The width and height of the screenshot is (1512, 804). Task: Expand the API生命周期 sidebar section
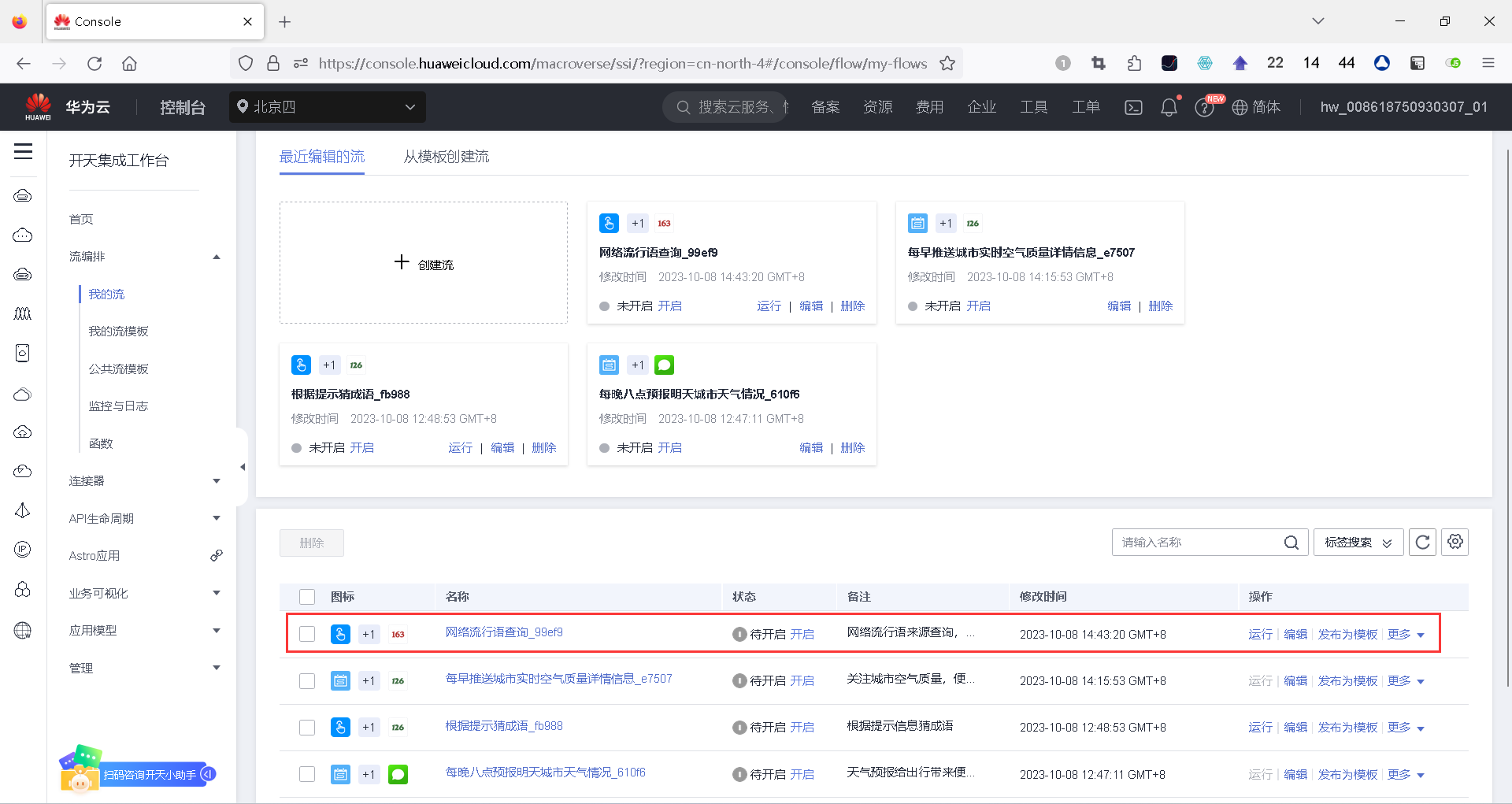217,518
